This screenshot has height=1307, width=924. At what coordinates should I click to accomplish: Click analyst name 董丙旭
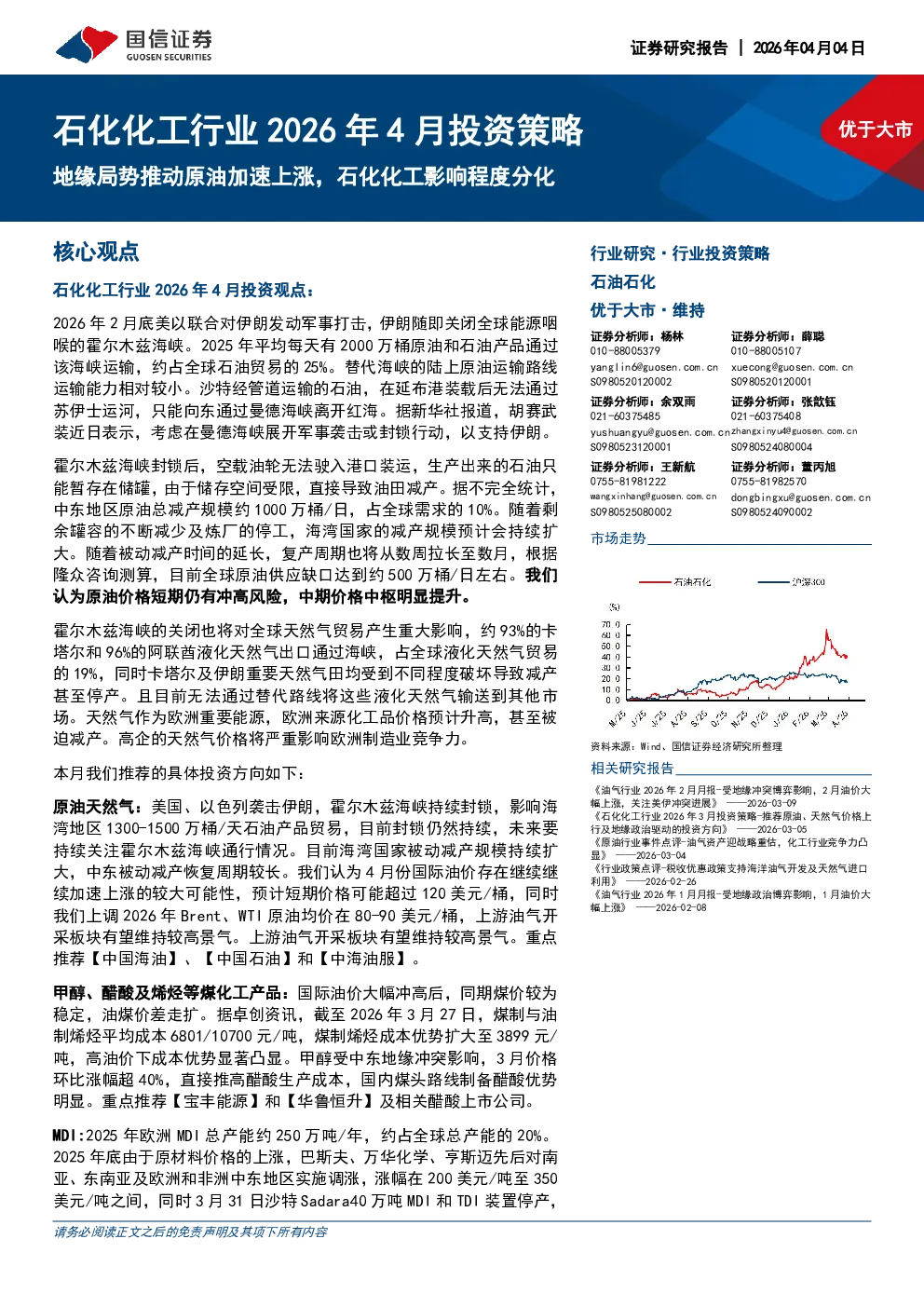818,467
